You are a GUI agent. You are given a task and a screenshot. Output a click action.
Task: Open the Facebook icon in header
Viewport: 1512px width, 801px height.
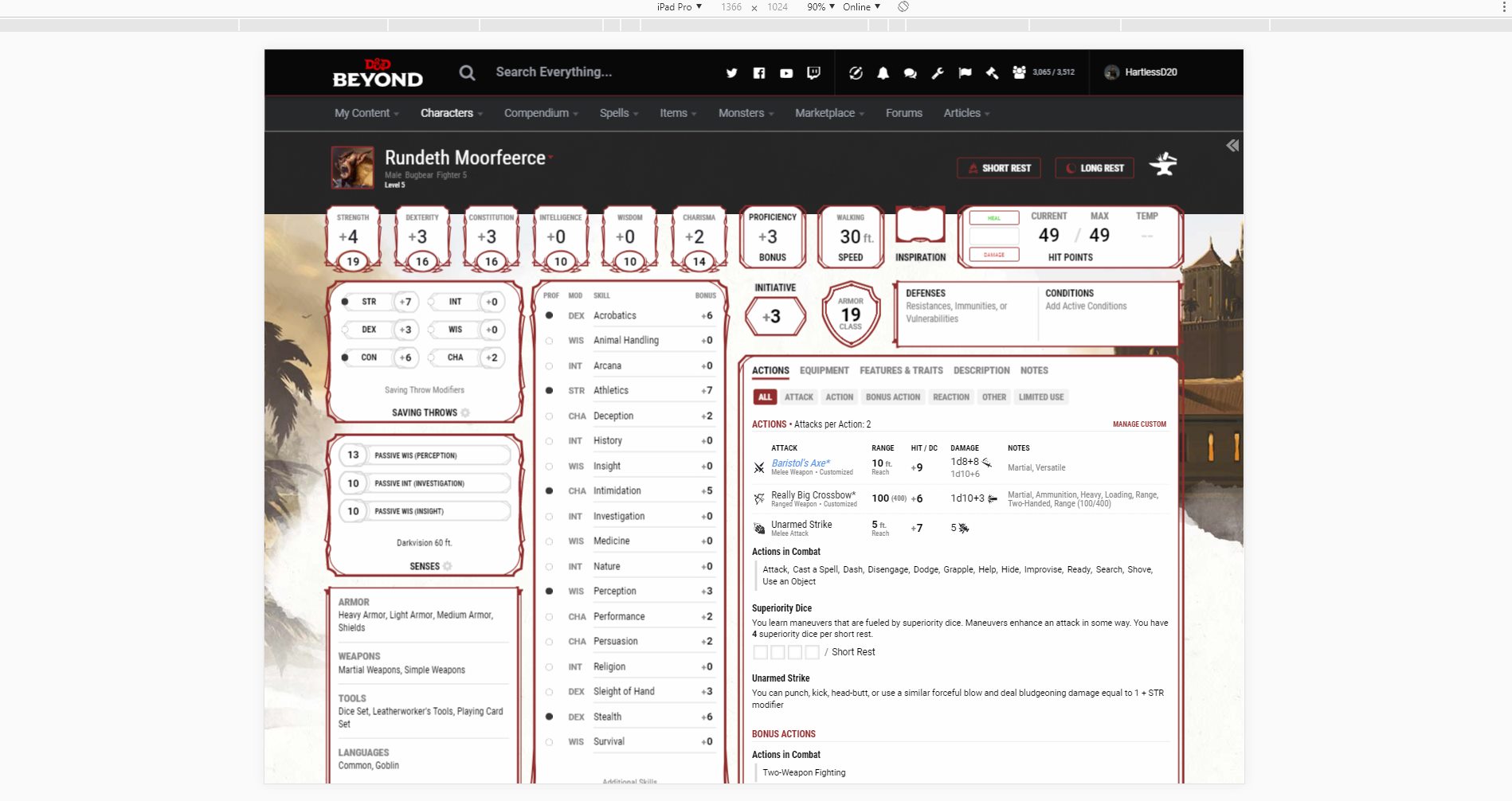(x=758, y=72)
